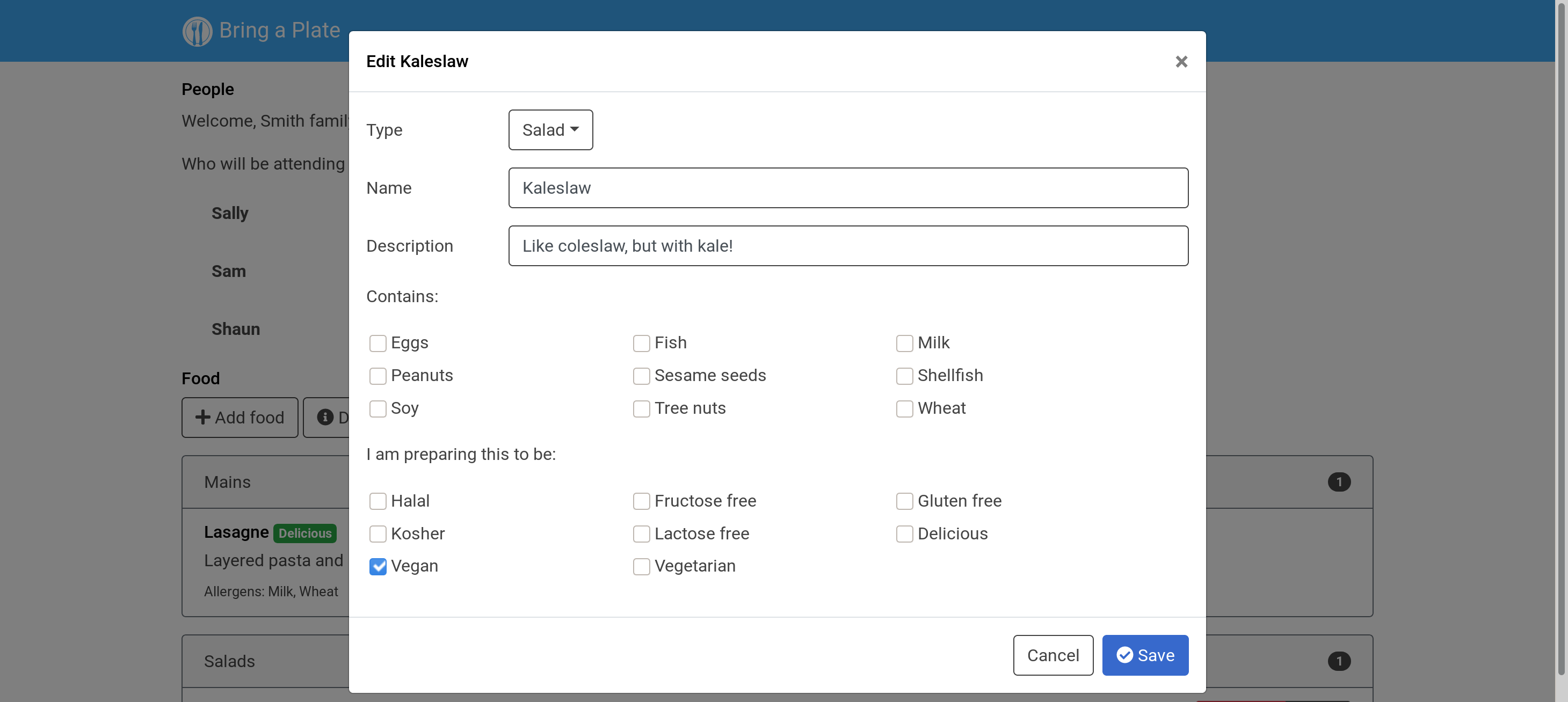Image resolution: width=1568 pixels, height=702 pixels.
Task: Click the Name input field containing Kaleslaw
Action: (x=848, y=188)
